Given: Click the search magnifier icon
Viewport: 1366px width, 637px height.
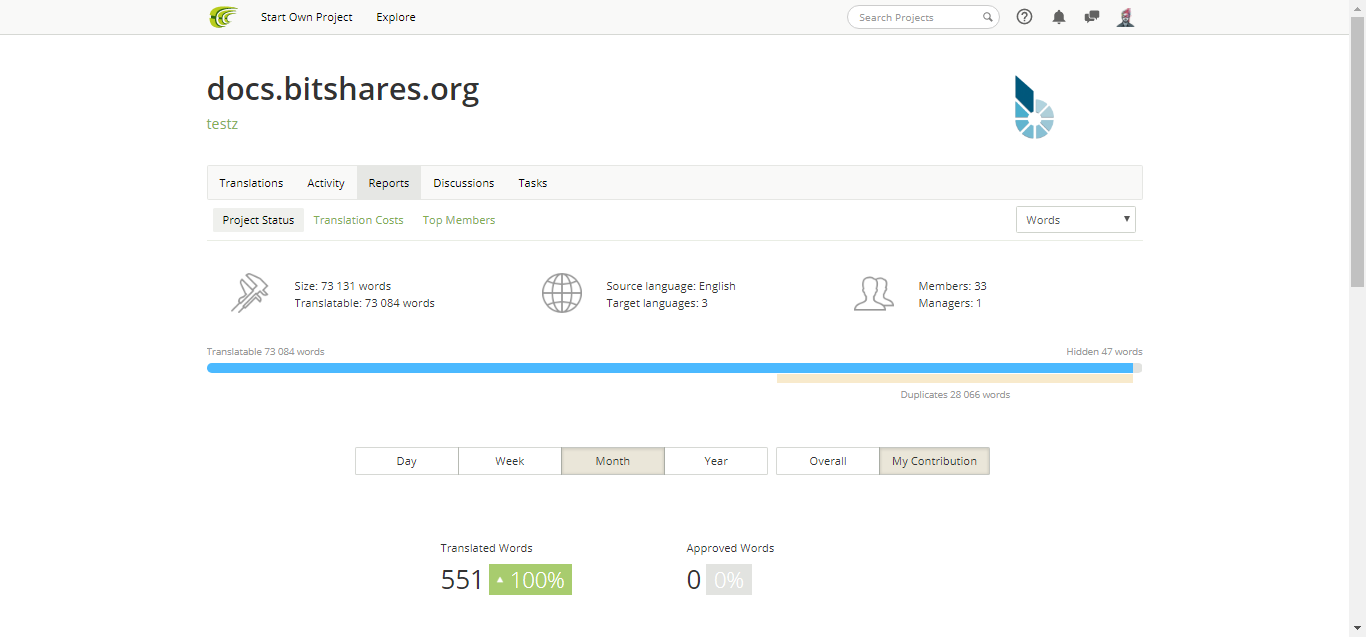Looking at the screenshot, I should 988,17.
